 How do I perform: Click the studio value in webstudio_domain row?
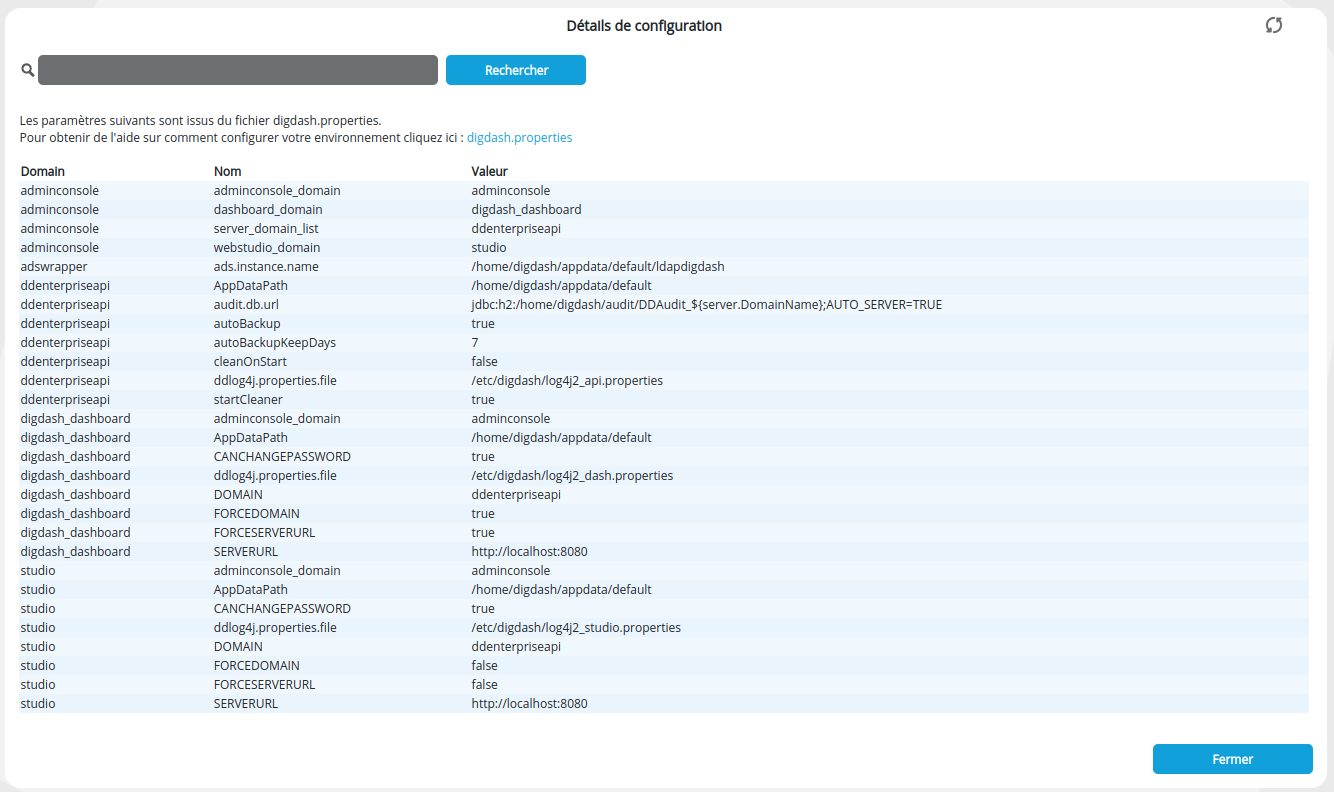pyautogui.click(x=489, y=248)
